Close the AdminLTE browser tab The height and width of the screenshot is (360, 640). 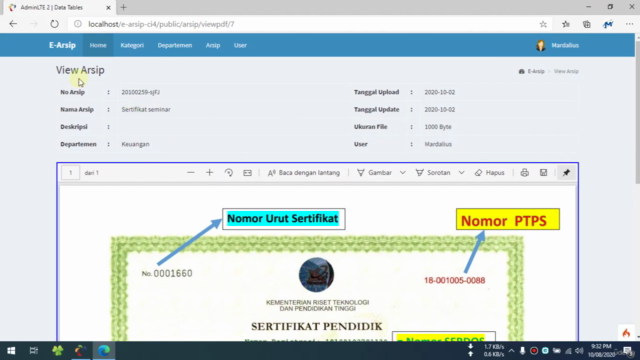click(x=108, y=7)
